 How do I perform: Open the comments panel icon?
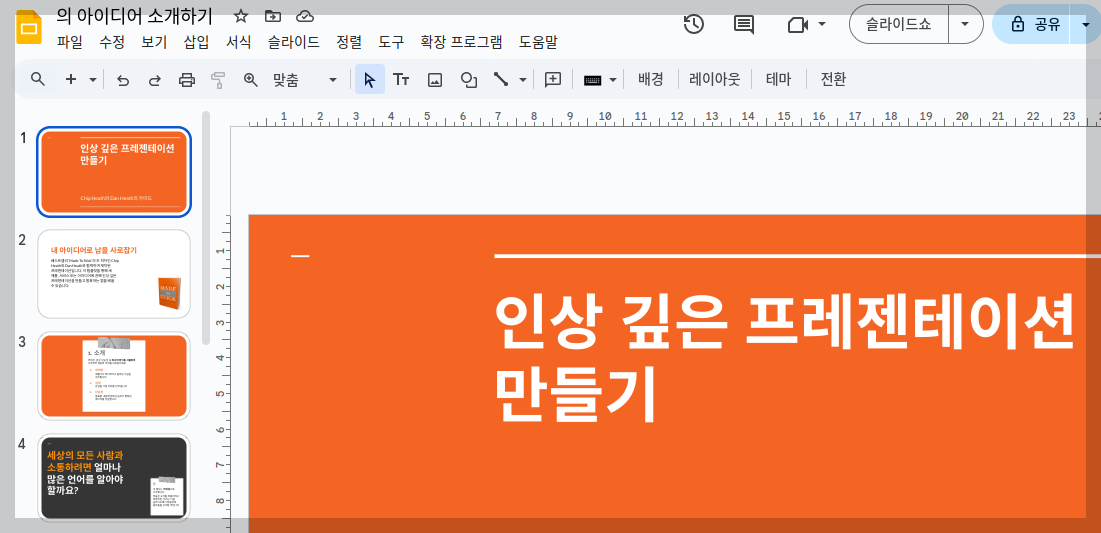[x=744, y=24]
